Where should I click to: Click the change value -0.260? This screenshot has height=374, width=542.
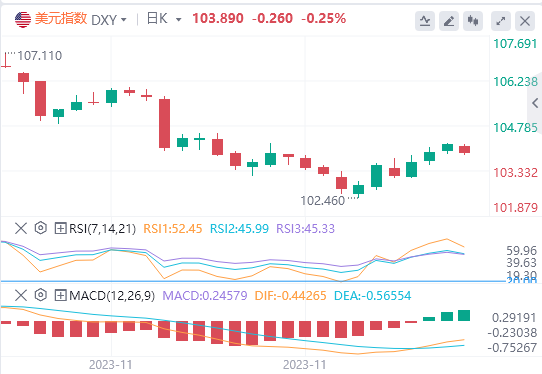(272, 18)
